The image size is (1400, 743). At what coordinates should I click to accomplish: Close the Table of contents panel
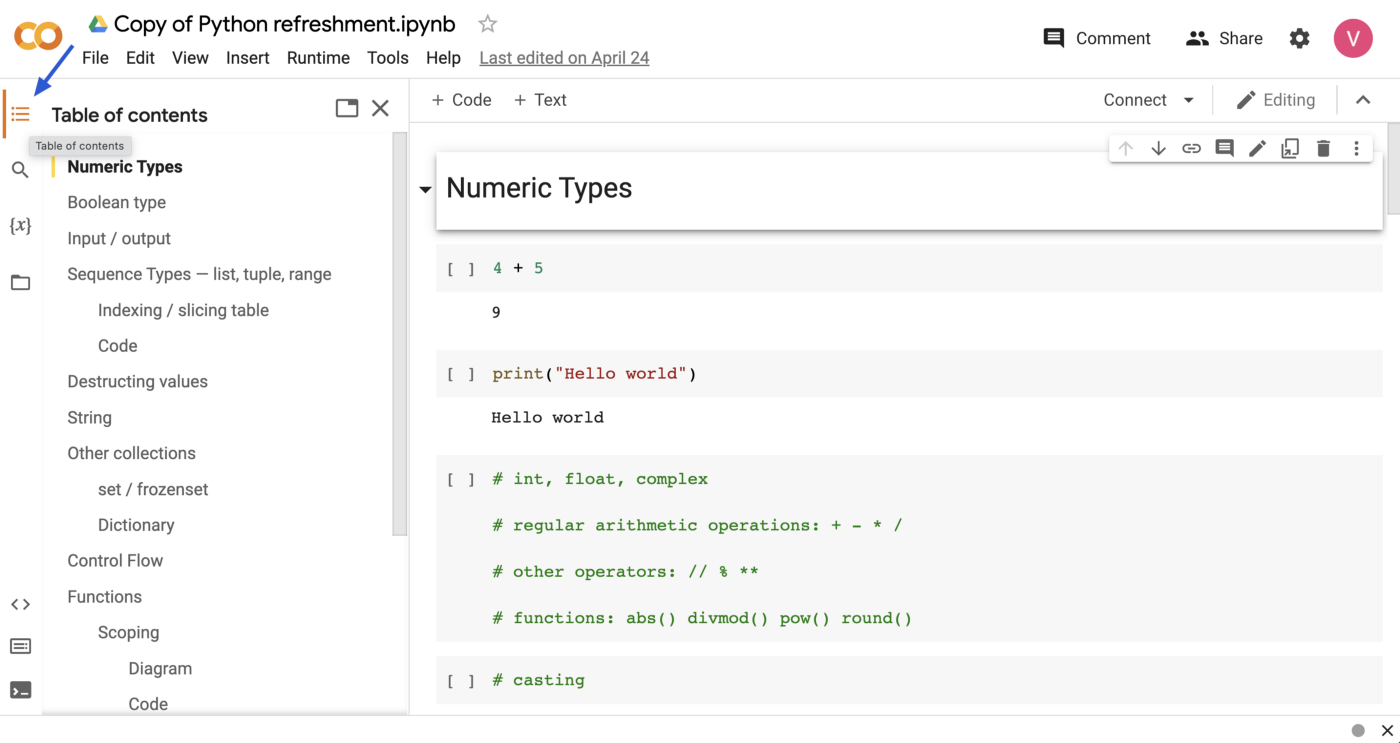(x=380, y=108)
